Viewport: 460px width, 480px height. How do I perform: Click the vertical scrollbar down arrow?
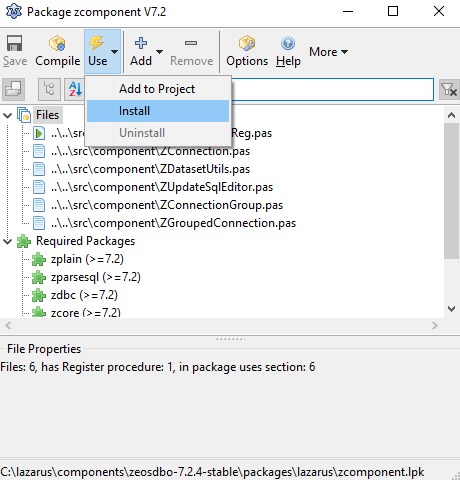pyautogui.click(x=451, y=309)
